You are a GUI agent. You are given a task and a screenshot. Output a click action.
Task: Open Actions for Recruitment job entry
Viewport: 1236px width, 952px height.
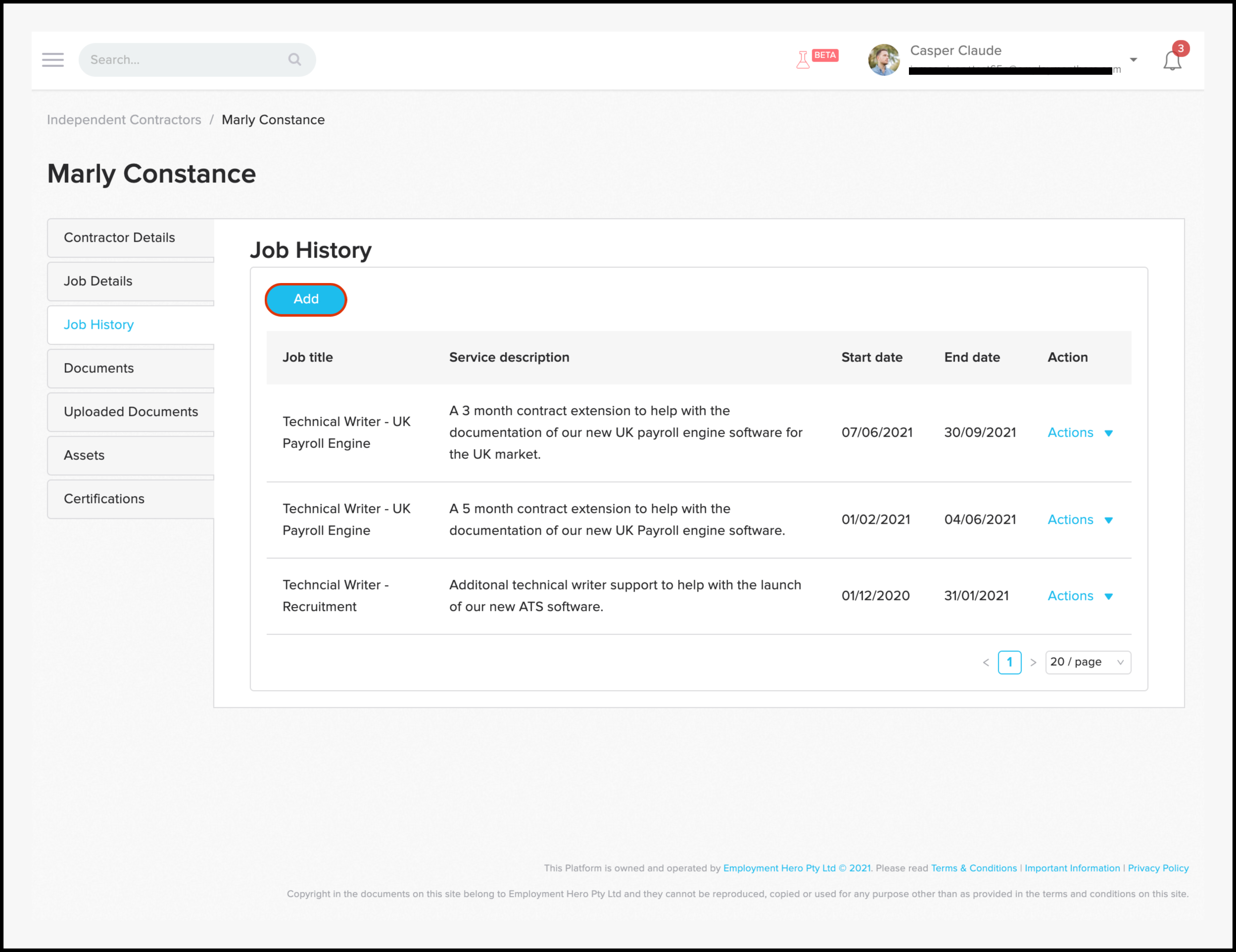[x=1079, y=596]
